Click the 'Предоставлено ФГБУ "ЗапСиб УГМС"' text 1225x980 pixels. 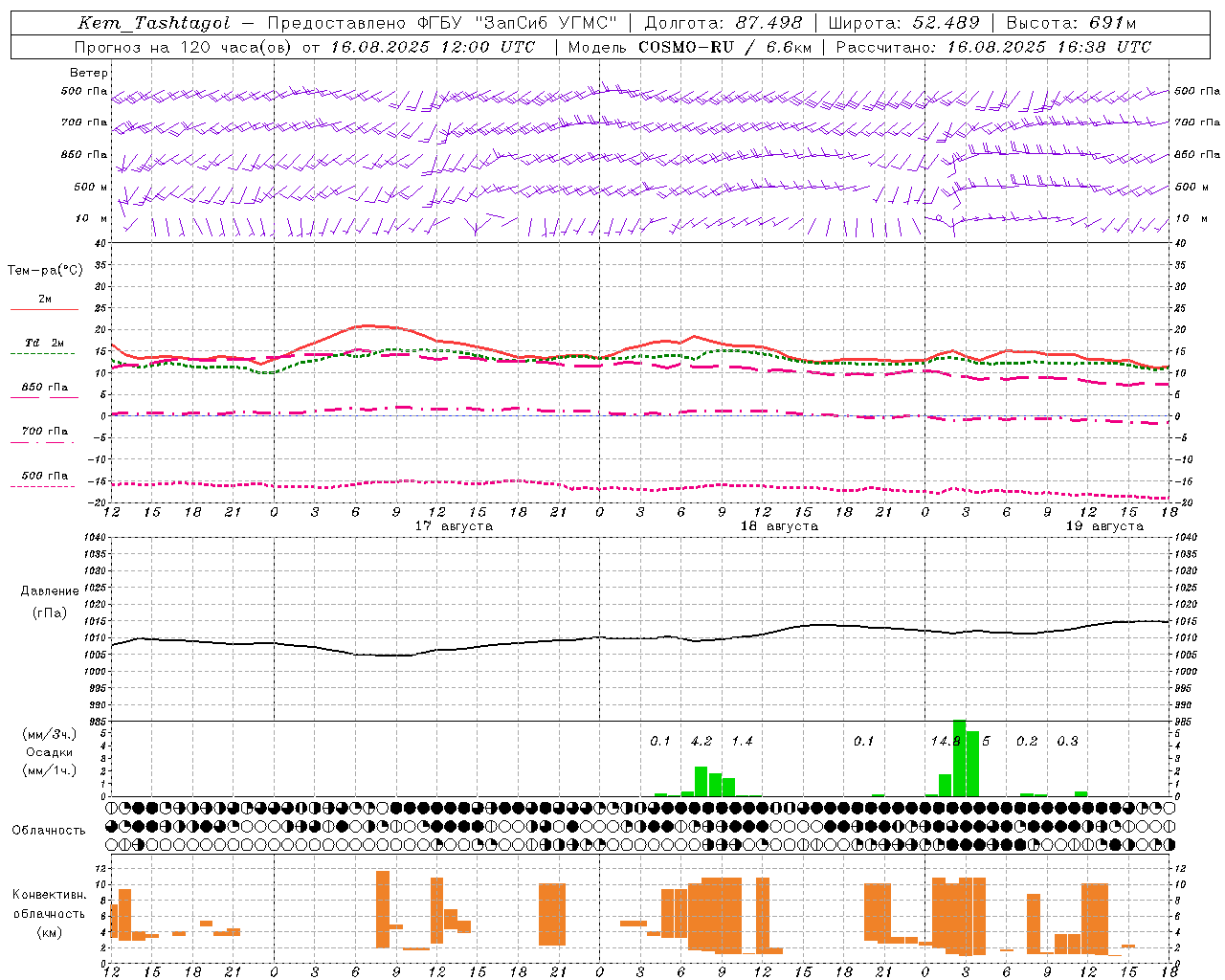click(443, 23)
